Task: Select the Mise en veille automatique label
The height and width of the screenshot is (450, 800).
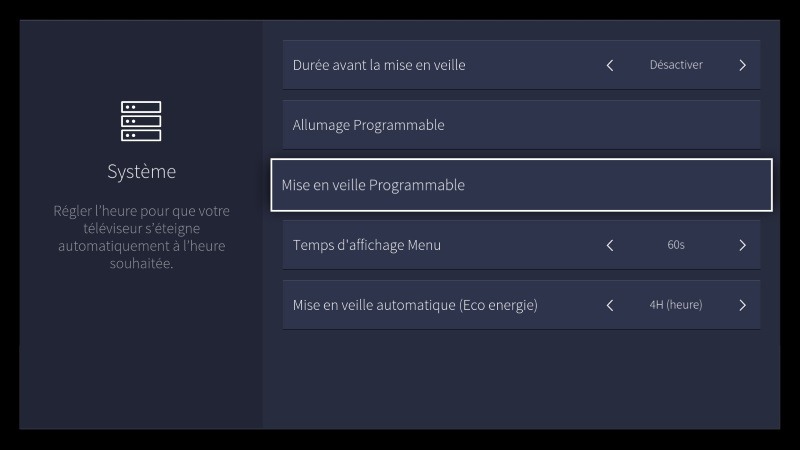Action: coord(415,305)
